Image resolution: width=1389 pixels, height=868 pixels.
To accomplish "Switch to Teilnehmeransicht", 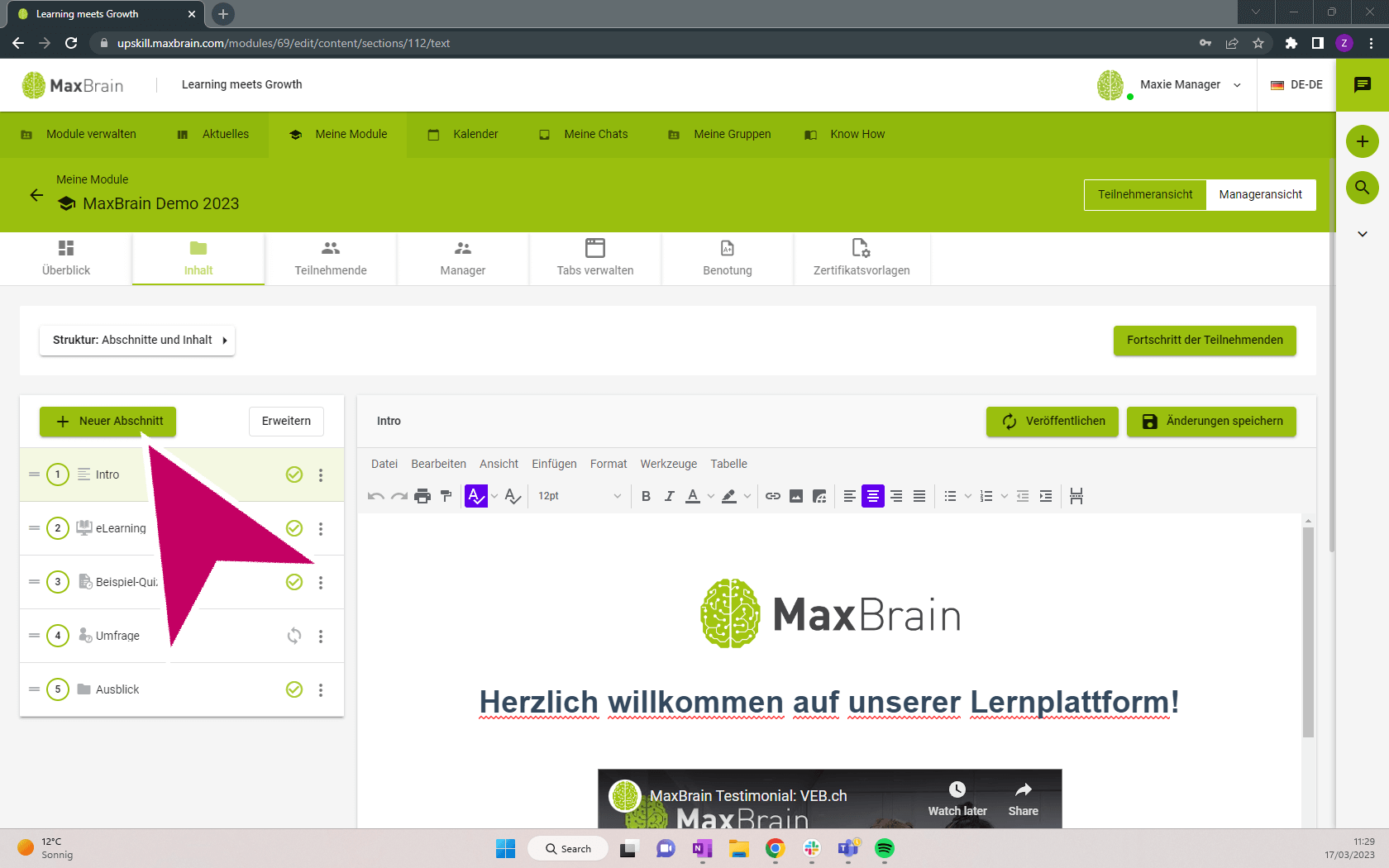I will 1145,195.
